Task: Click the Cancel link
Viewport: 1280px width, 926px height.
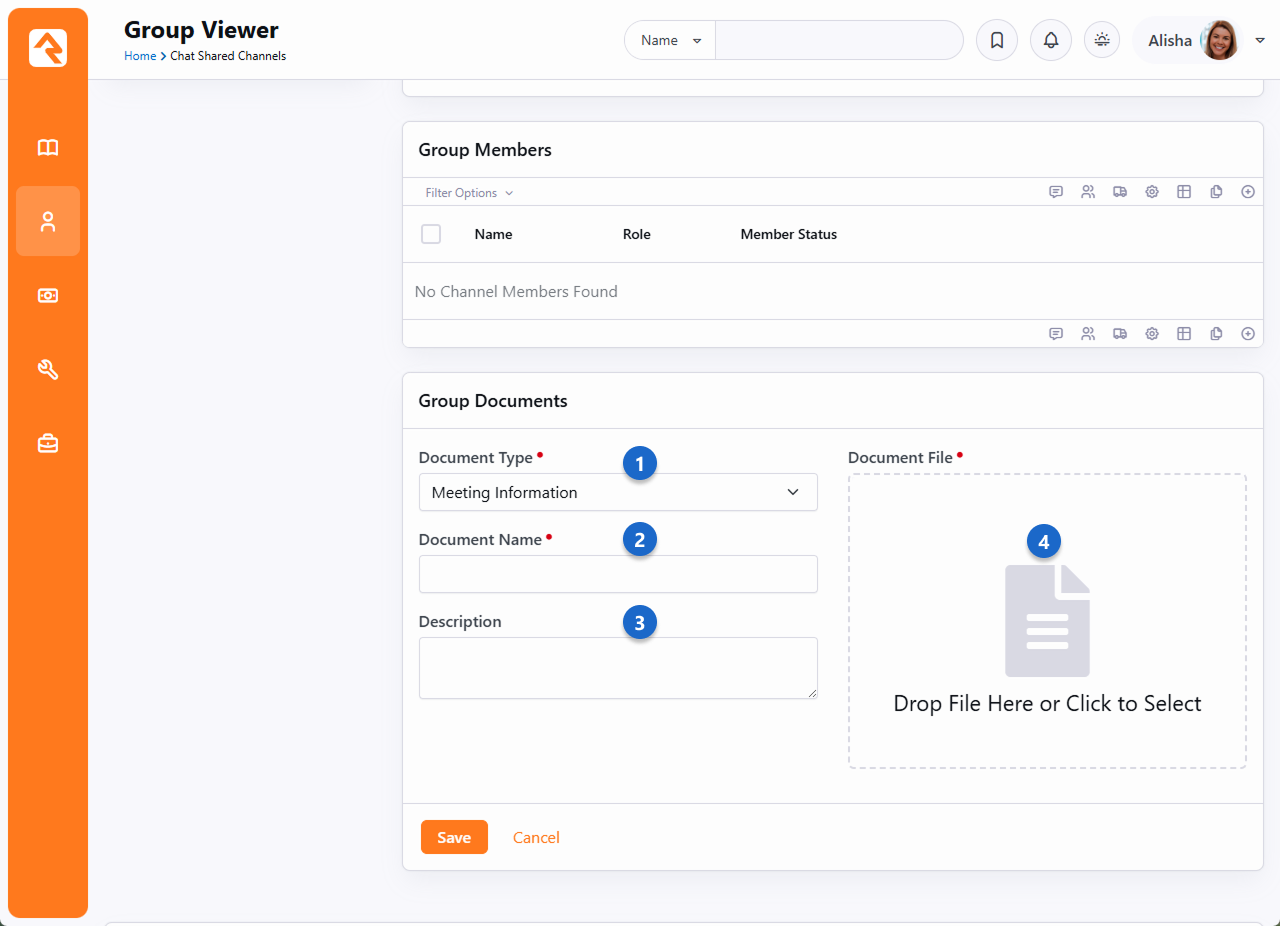Action: coord(536,837)
